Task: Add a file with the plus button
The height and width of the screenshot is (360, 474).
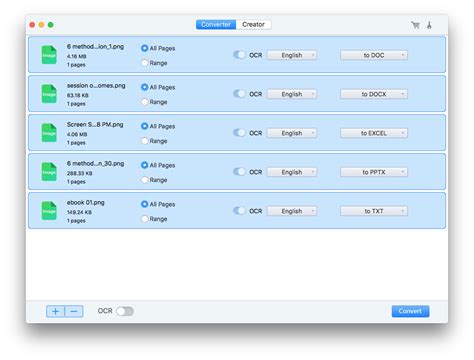Action: [x=55, y=311]
